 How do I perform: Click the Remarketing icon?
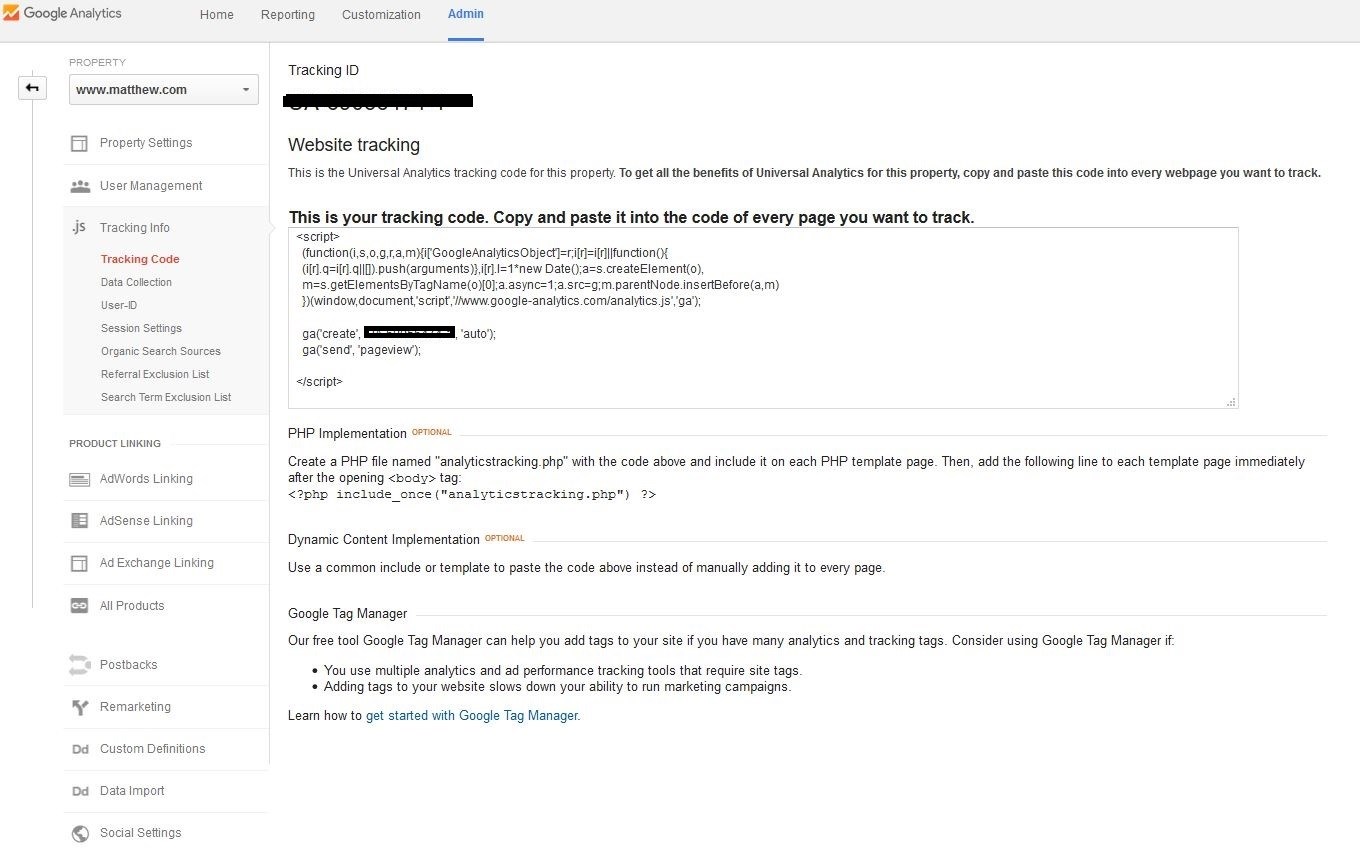pyautogui.click(x=80, y=707)
